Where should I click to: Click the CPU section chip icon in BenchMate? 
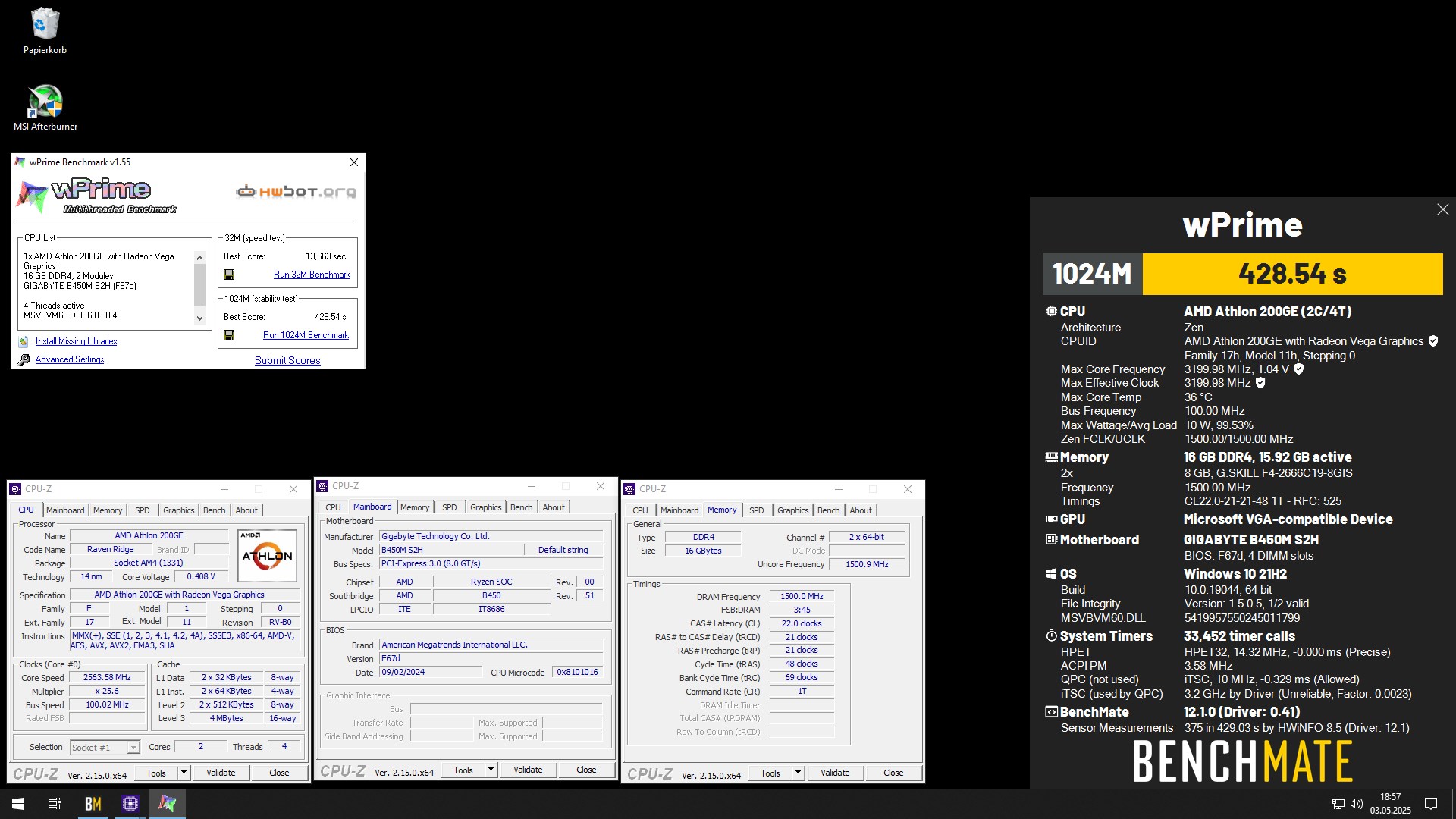tap(1051, 311)
